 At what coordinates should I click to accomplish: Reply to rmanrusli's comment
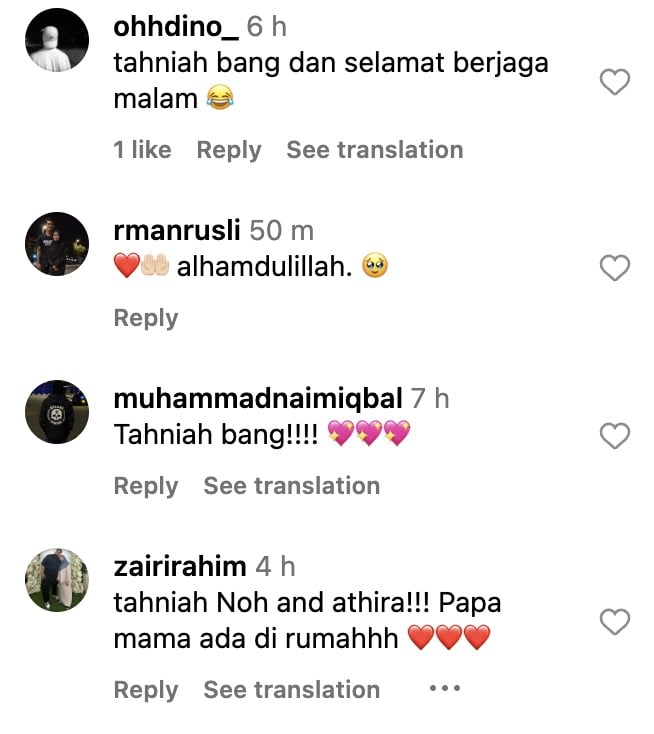[146, 318]
